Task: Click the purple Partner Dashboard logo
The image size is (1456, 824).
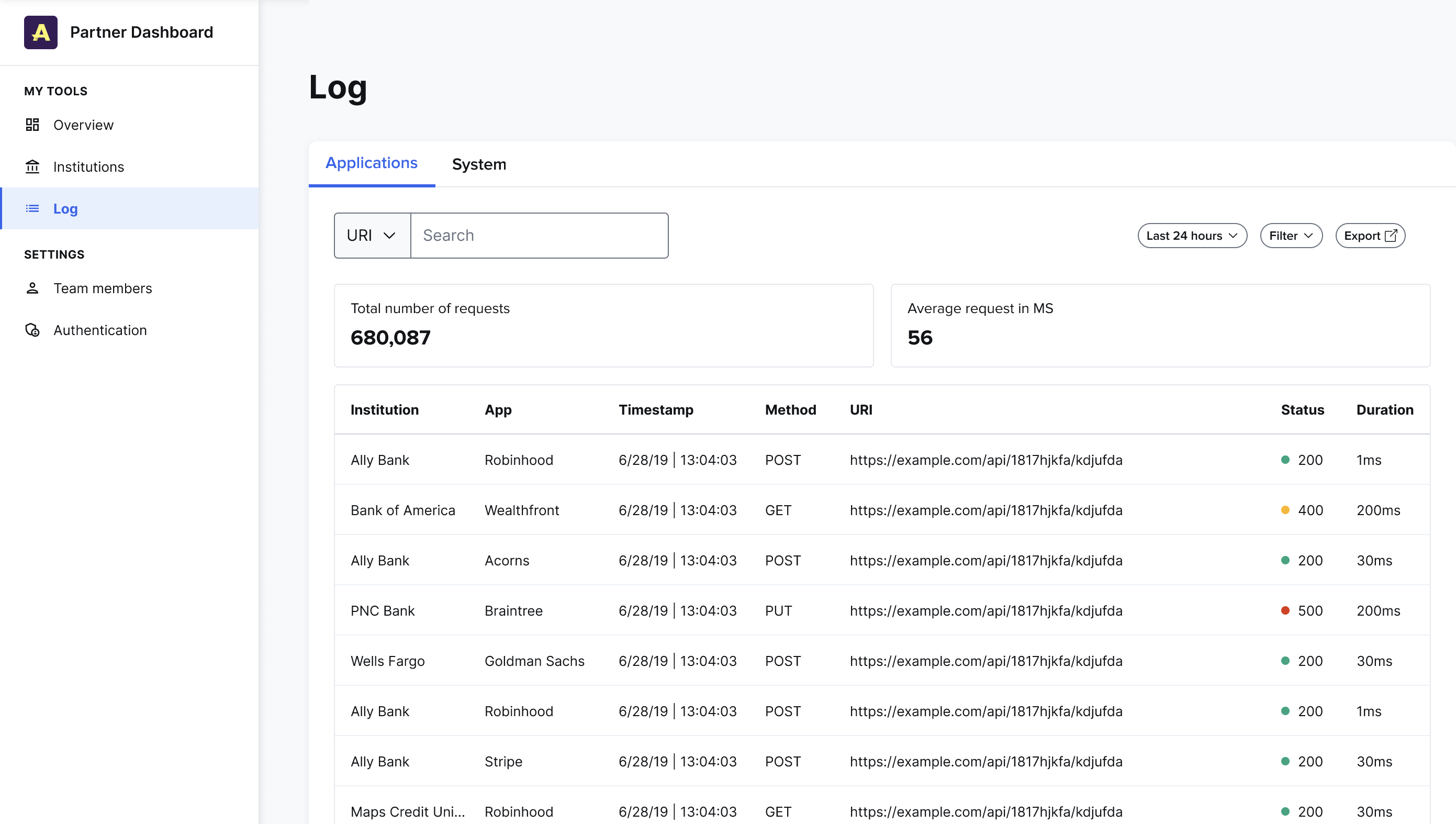Action: point(40,32)
